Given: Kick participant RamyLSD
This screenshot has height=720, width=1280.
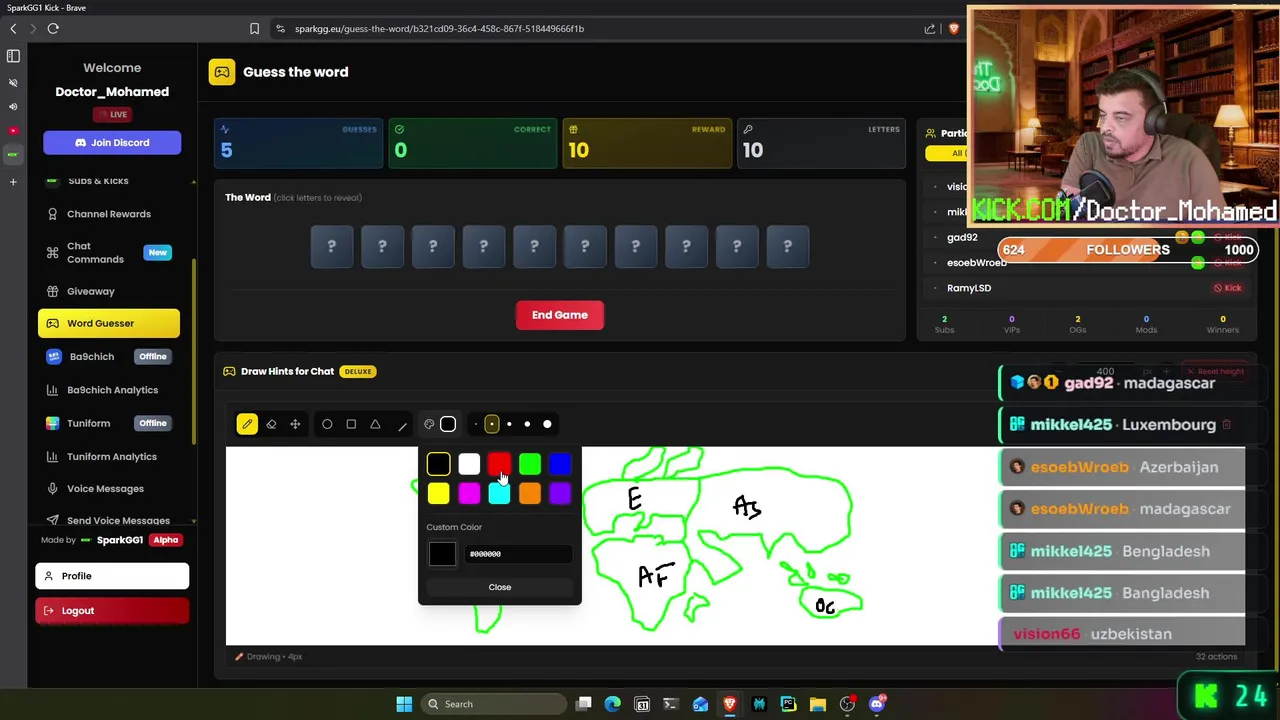Looking at the screenshot, I should point(1227,288).
